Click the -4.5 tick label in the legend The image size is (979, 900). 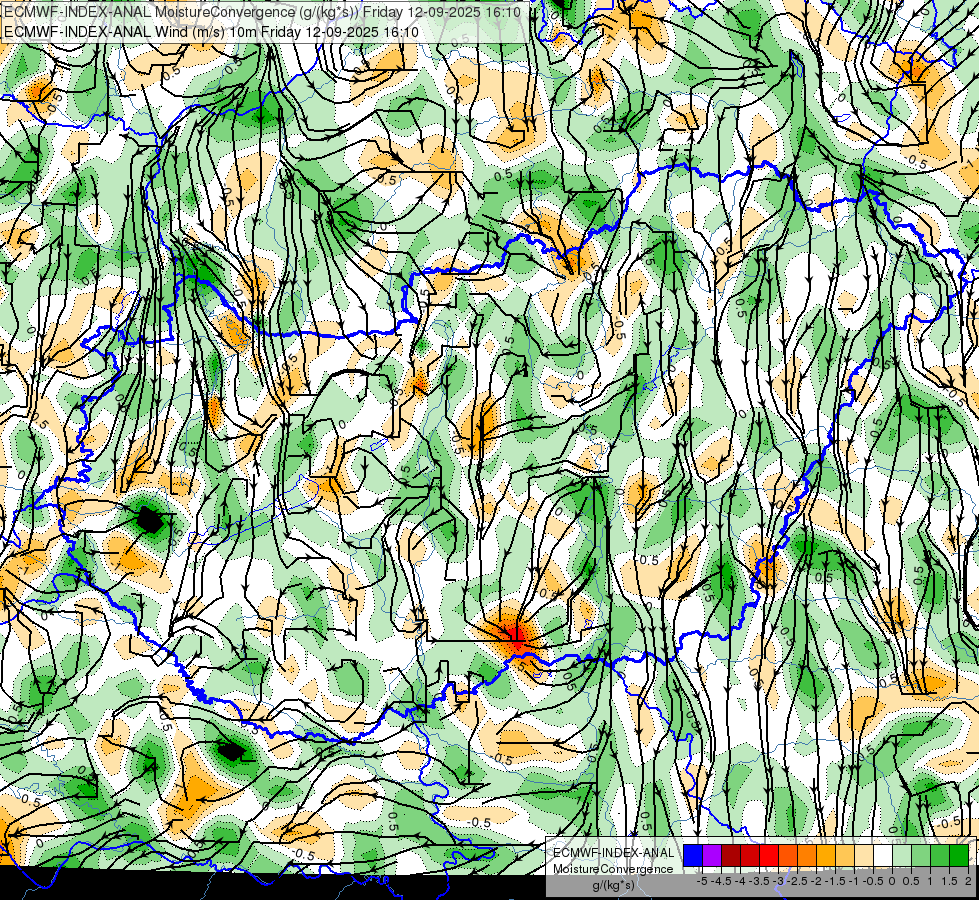coord(721,881)
